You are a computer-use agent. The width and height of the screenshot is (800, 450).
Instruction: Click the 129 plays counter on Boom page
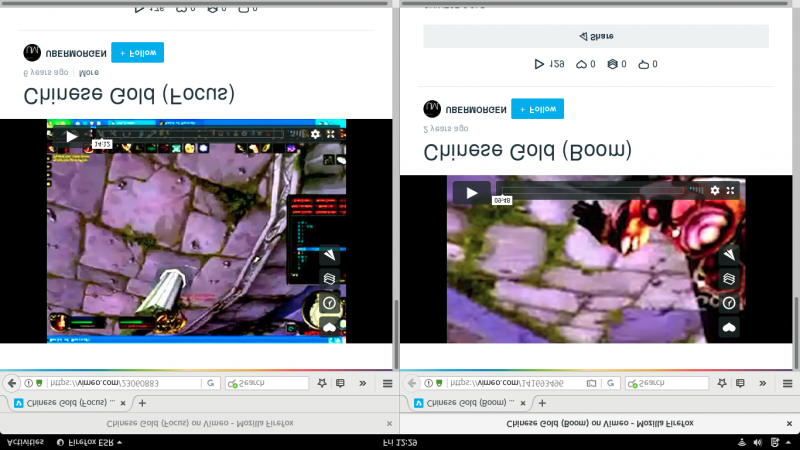coord(549,64)
